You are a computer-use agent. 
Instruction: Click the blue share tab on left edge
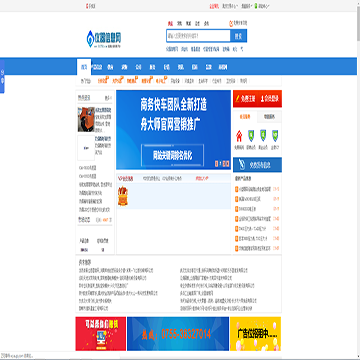click(2, 76)
